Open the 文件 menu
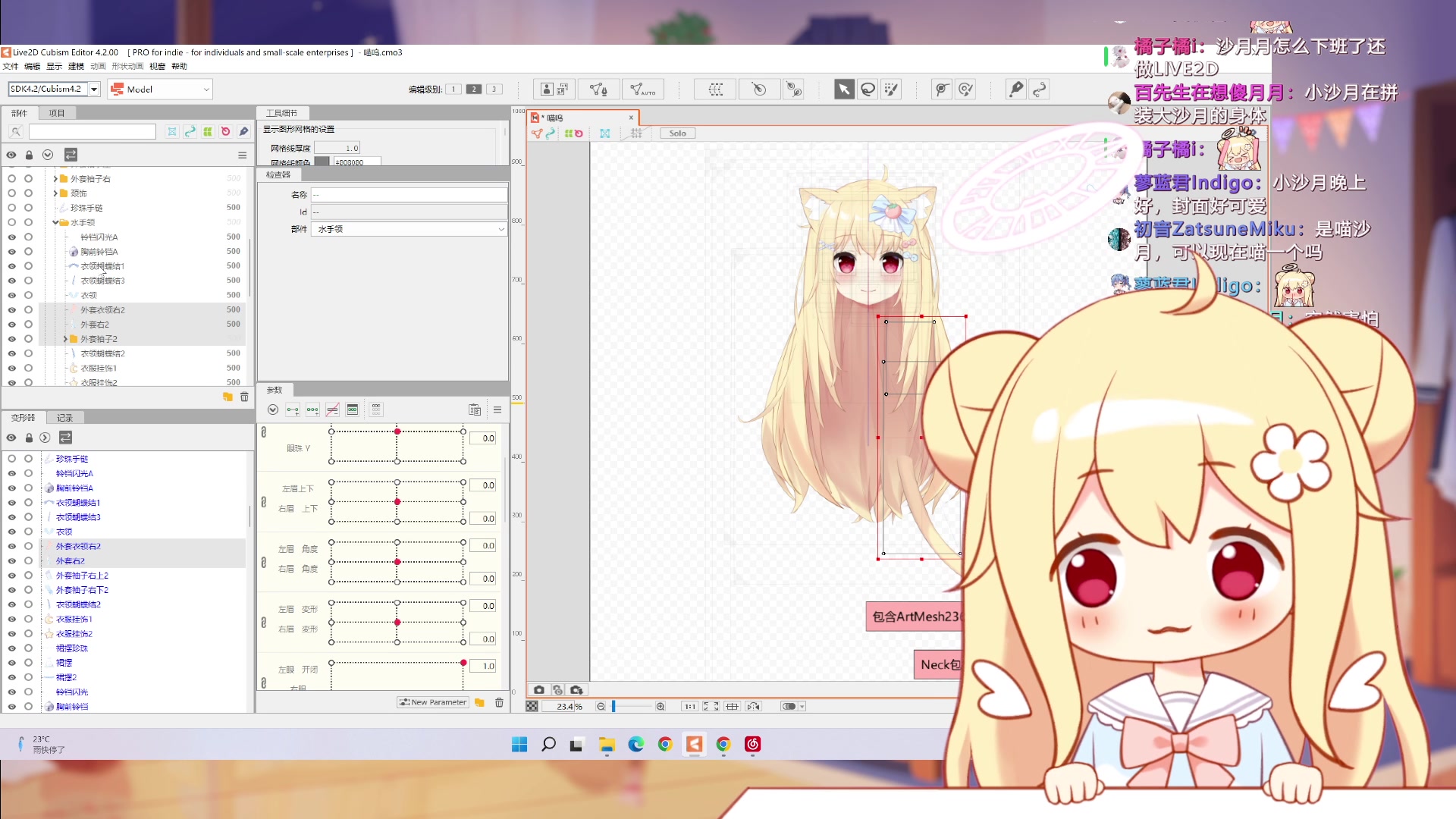The height and width of the screenshot is (819, 1456). click(11, 67)
